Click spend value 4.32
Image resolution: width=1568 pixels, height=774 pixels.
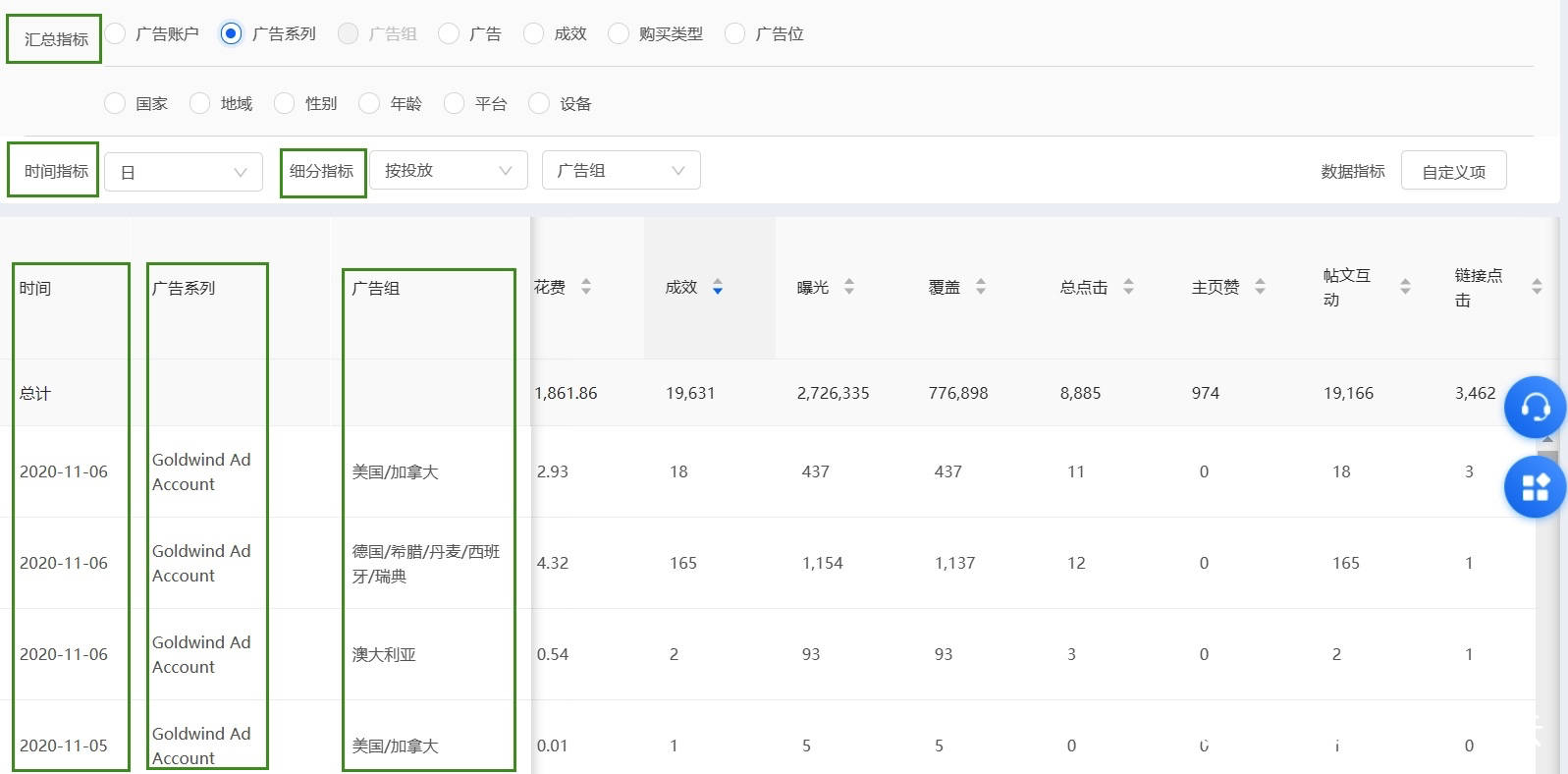pyautogui.click(x=553, y=563)
